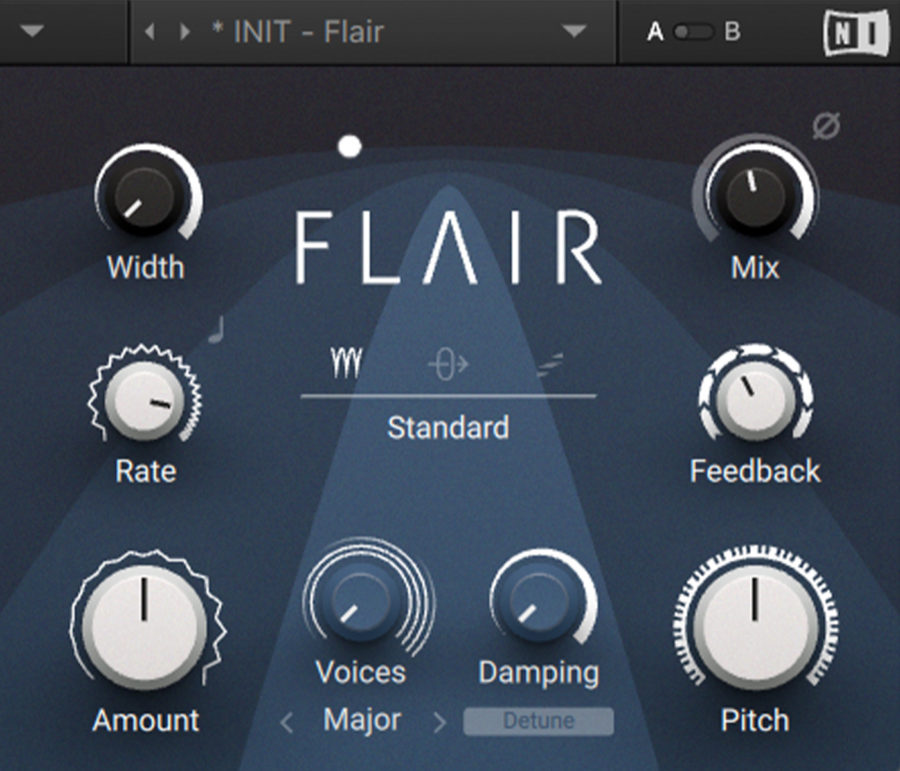900x771 pixels.
Task: Click the NI logo in the header
Action: click(855, 31)
